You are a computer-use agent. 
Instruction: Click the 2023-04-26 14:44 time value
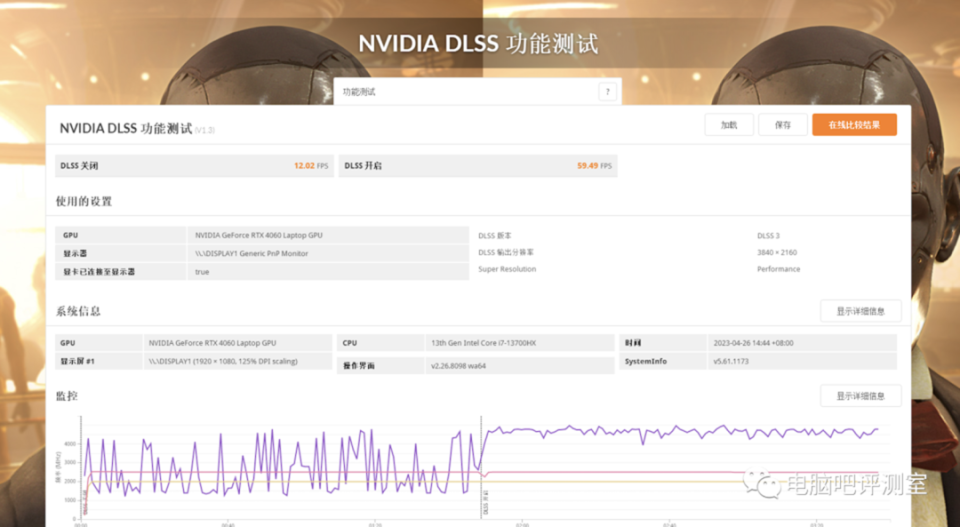[753, 343]
